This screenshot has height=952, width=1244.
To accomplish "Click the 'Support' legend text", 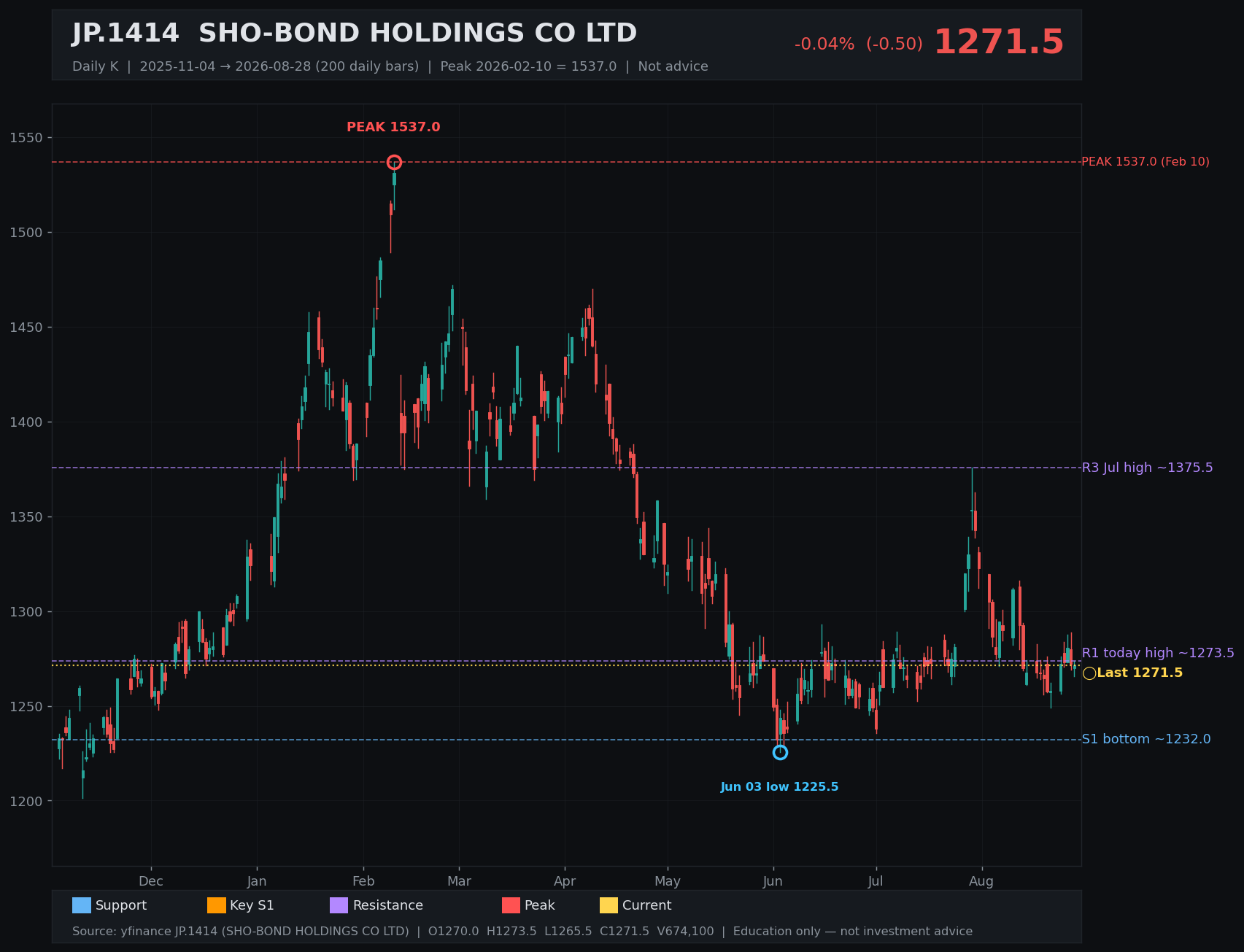I will pos(121,905).
